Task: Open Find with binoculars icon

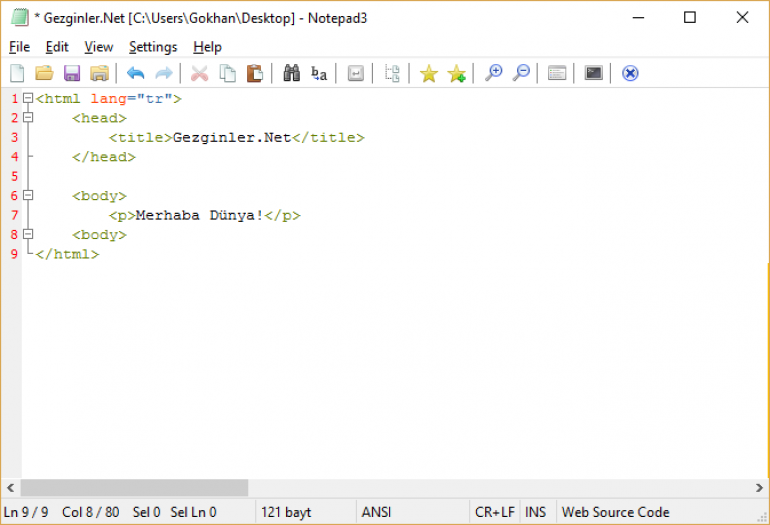Action: [292, 73]
